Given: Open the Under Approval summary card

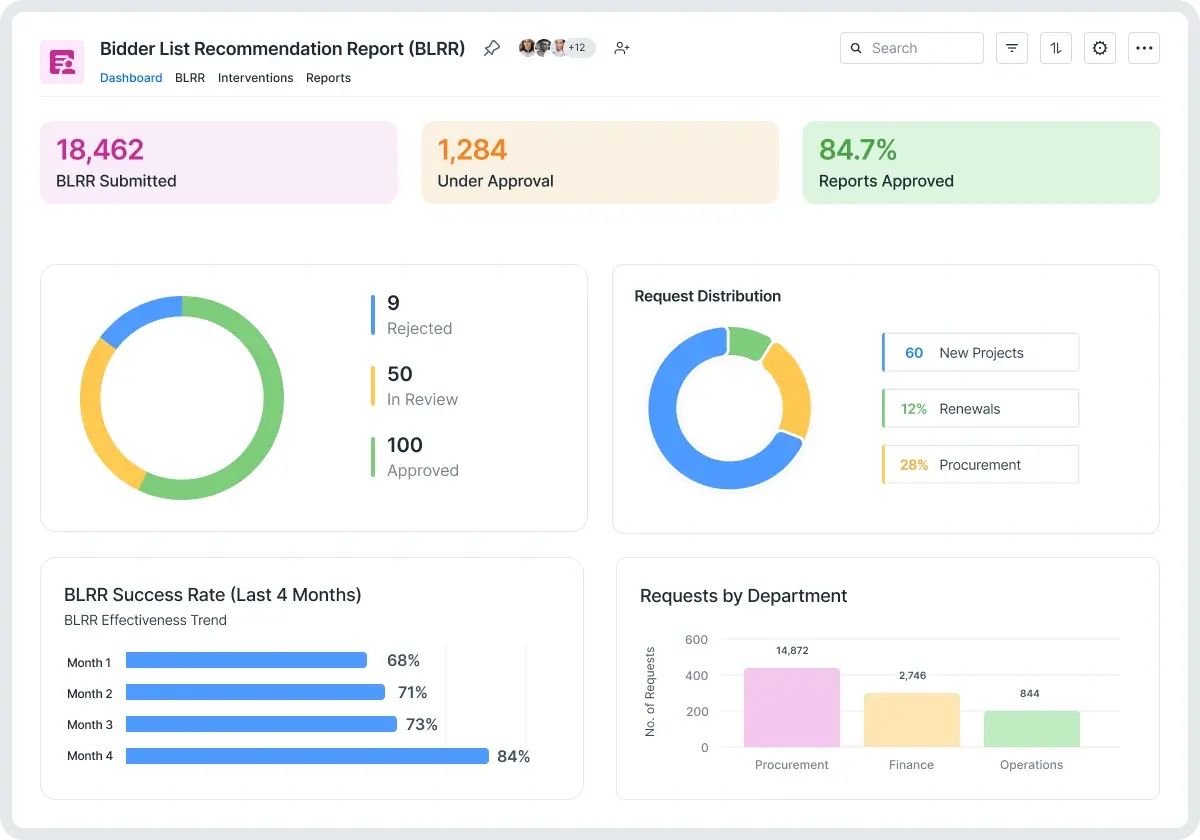Looking at the screenshot, I should coord(600,163).
